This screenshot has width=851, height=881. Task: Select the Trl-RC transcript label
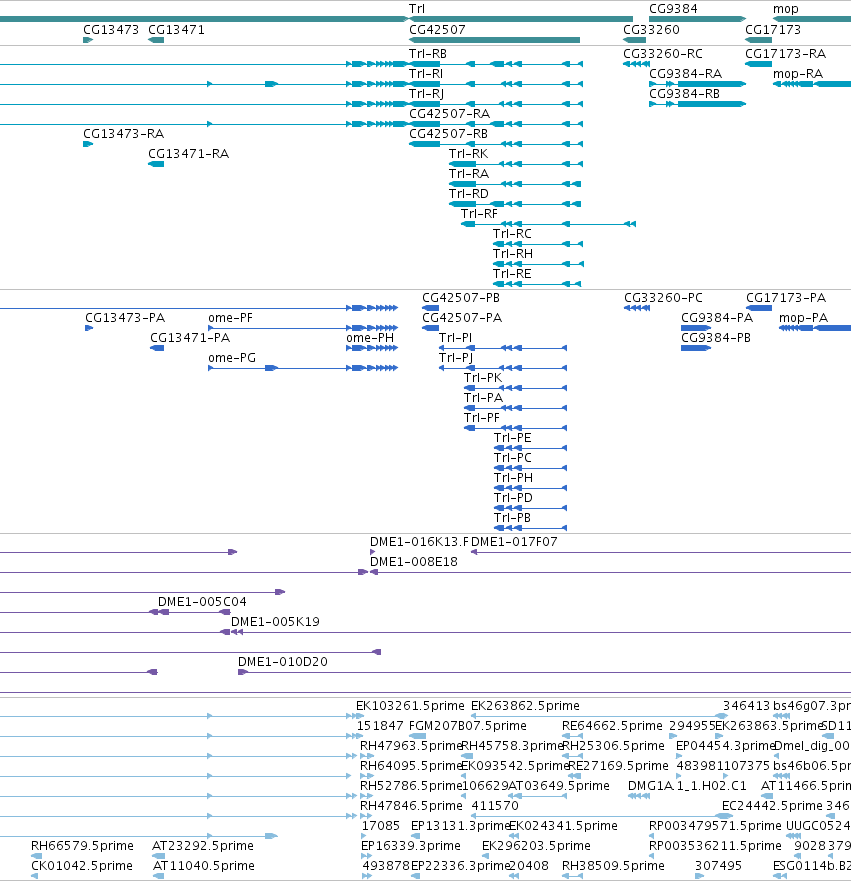tap(512, 234)
